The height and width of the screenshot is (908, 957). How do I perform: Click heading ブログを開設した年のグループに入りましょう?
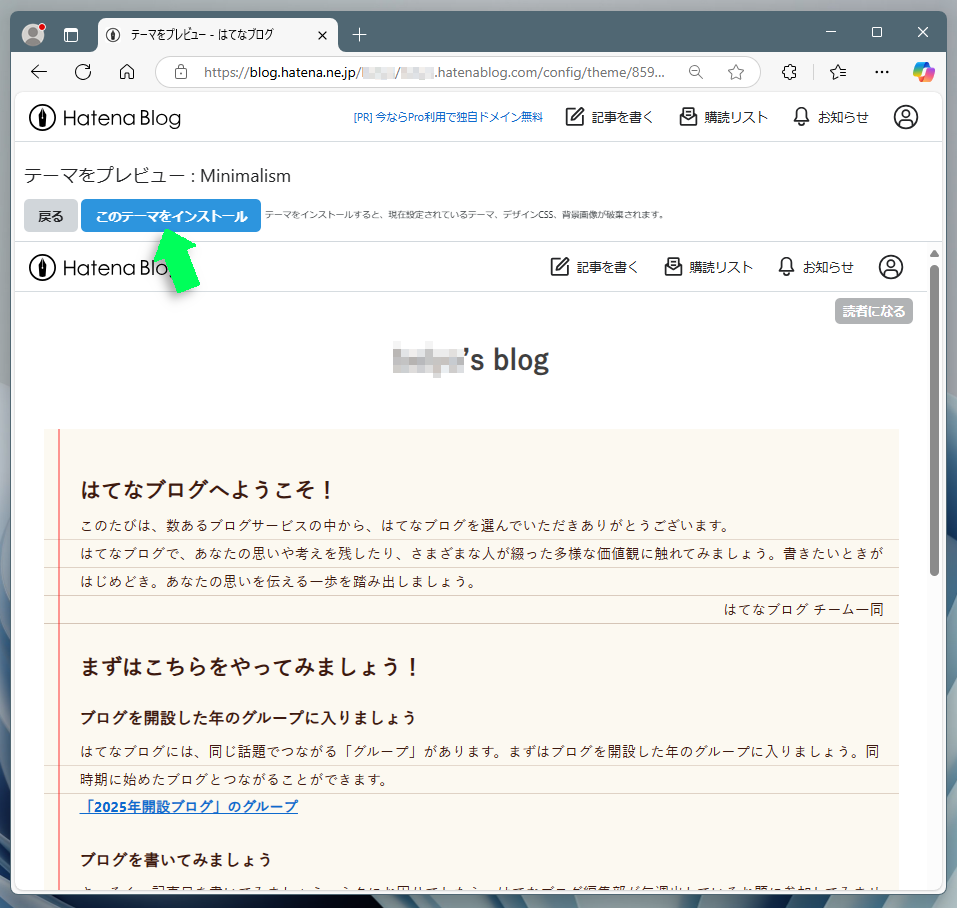point(248,718)
